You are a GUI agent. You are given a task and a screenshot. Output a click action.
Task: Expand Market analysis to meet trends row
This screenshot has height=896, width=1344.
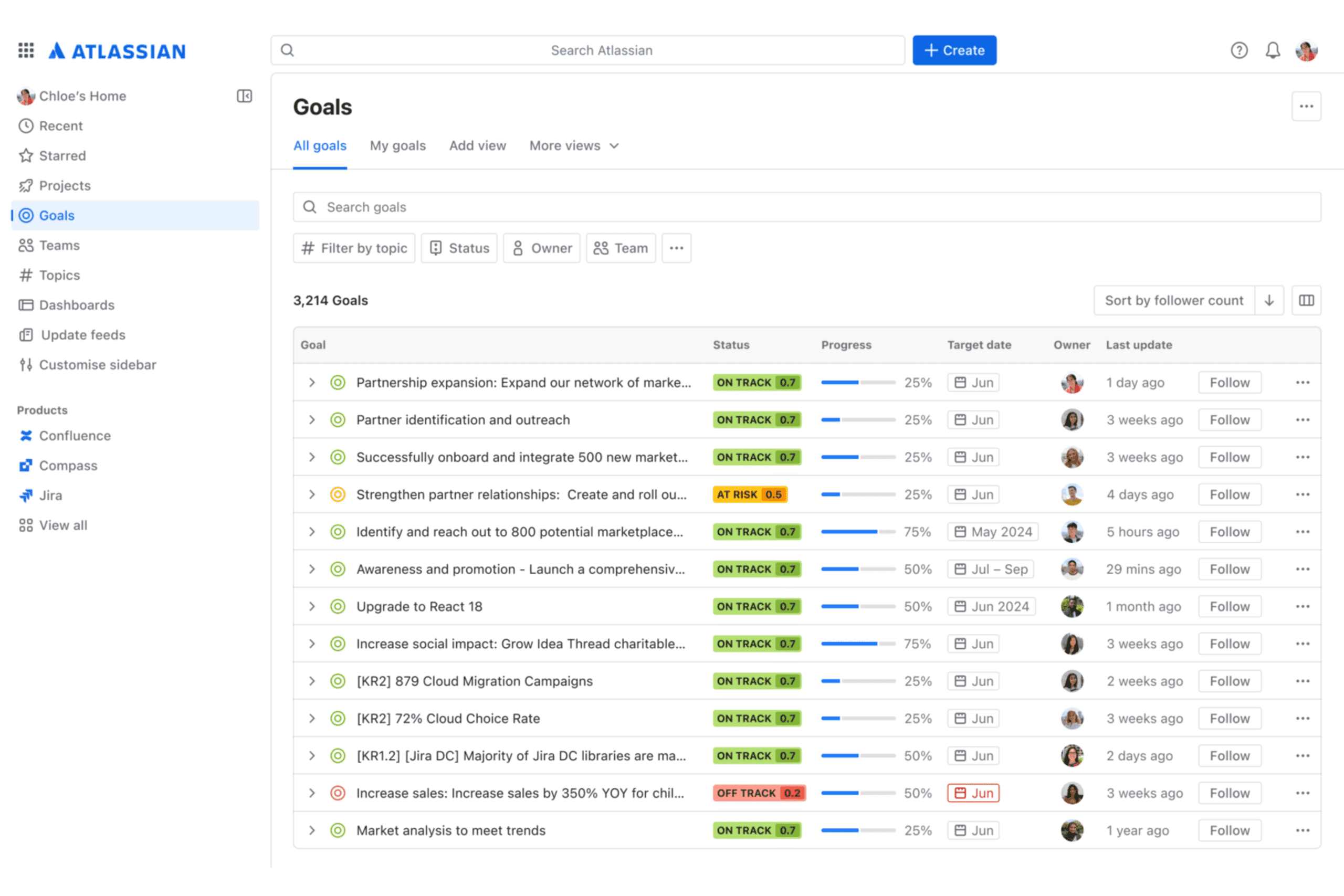pos(312,830)
